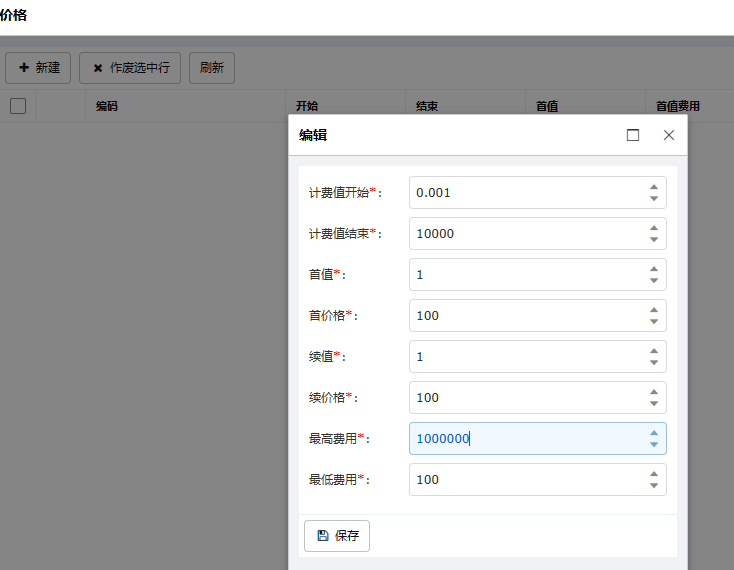The height and width of the screenshot is (570, 734).
Task: Click the 首价格 input field
Action: [537, 315]
